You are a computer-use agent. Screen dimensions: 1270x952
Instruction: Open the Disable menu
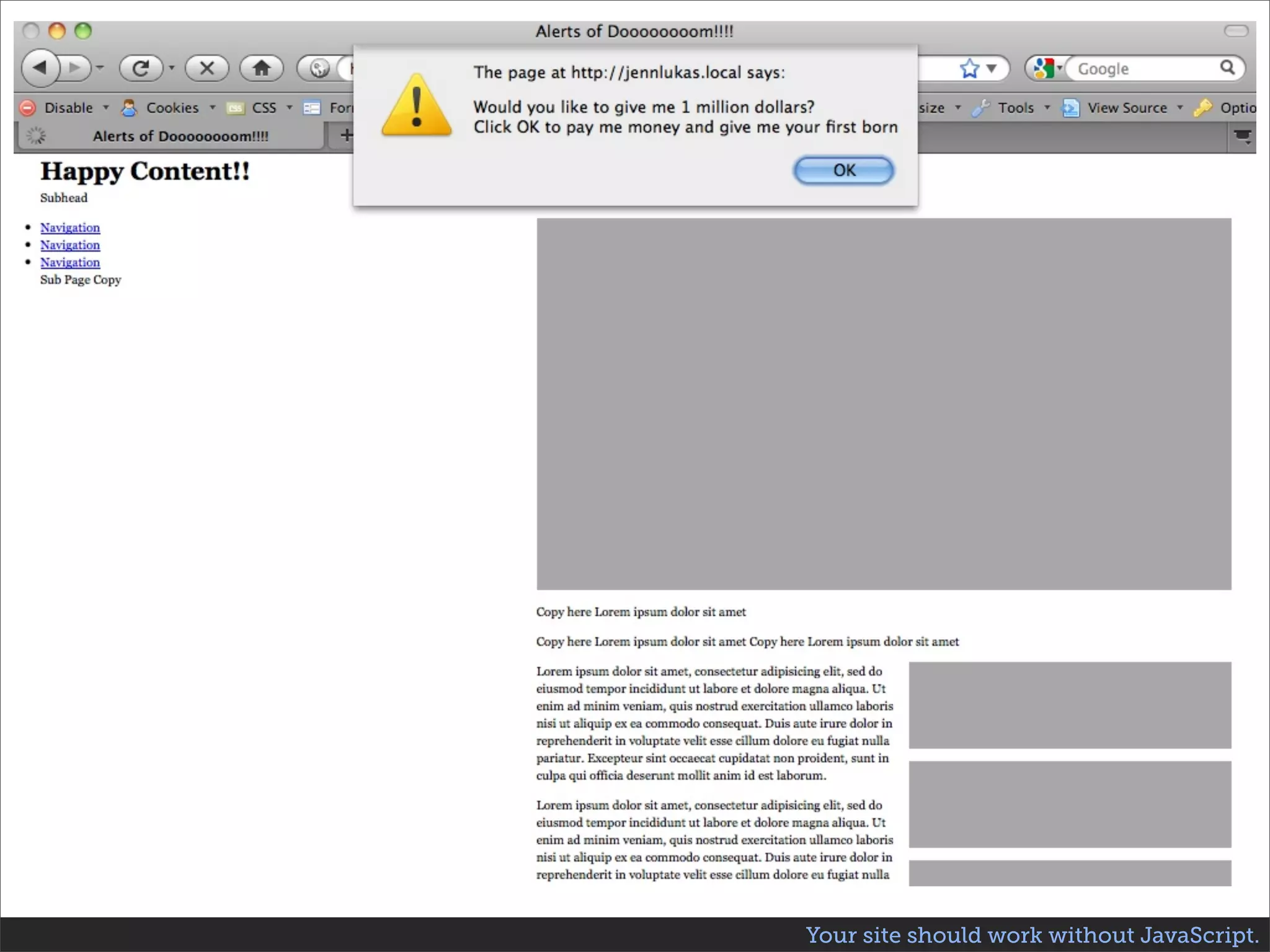tap(68, 108)
